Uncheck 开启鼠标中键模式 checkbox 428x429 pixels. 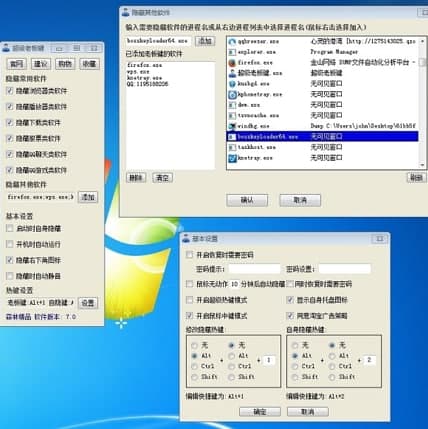(189, 315)
